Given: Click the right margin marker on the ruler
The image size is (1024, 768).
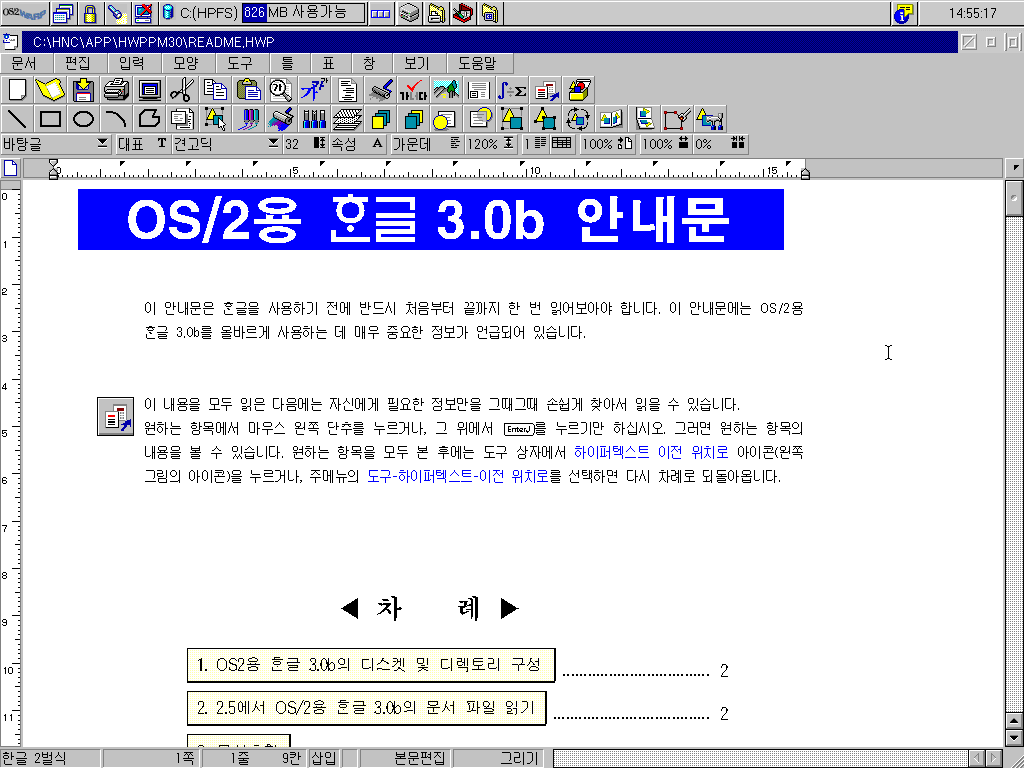Looking at the screenshot, I should (x=805, y=172).
